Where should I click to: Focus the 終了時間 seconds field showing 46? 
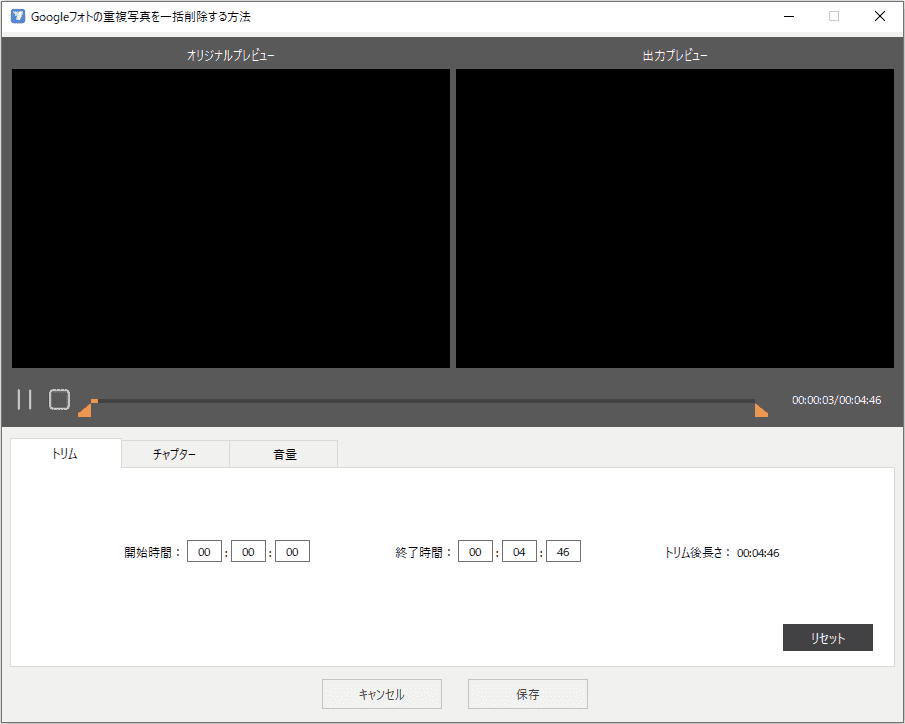tap(563, 552)
